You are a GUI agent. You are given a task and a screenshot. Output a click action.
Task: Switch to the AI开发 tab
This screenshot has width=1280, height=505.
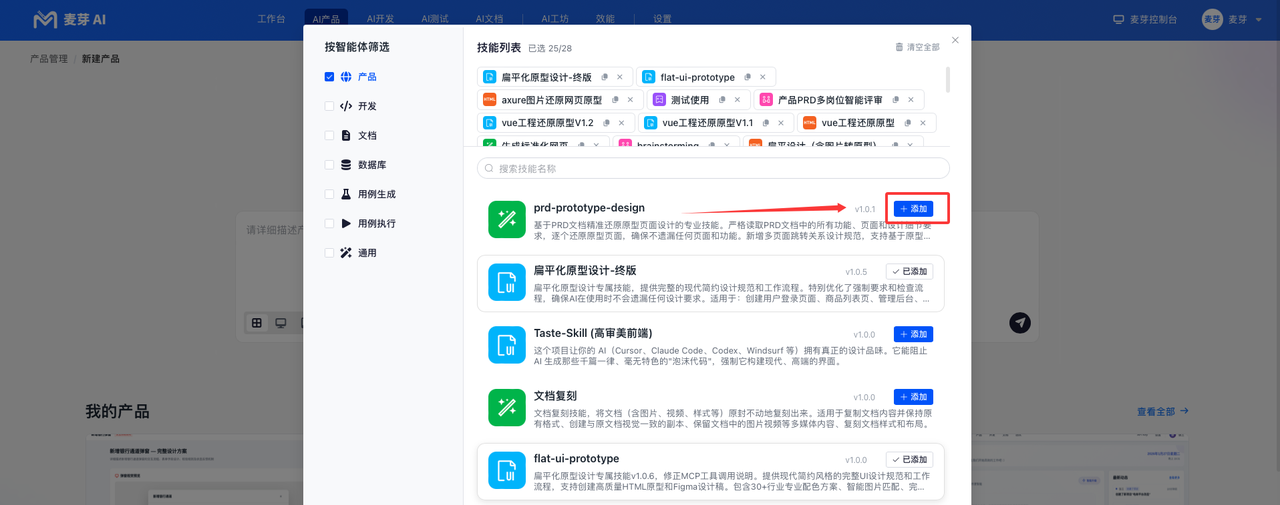click(380, 19)
